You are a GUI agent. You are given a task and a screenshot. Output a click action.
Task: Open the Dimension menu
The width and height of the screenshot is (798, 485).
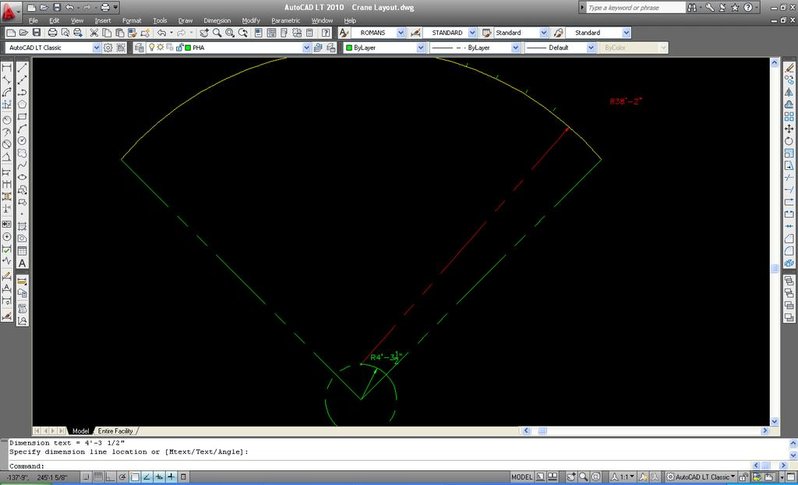pos(217,21)
